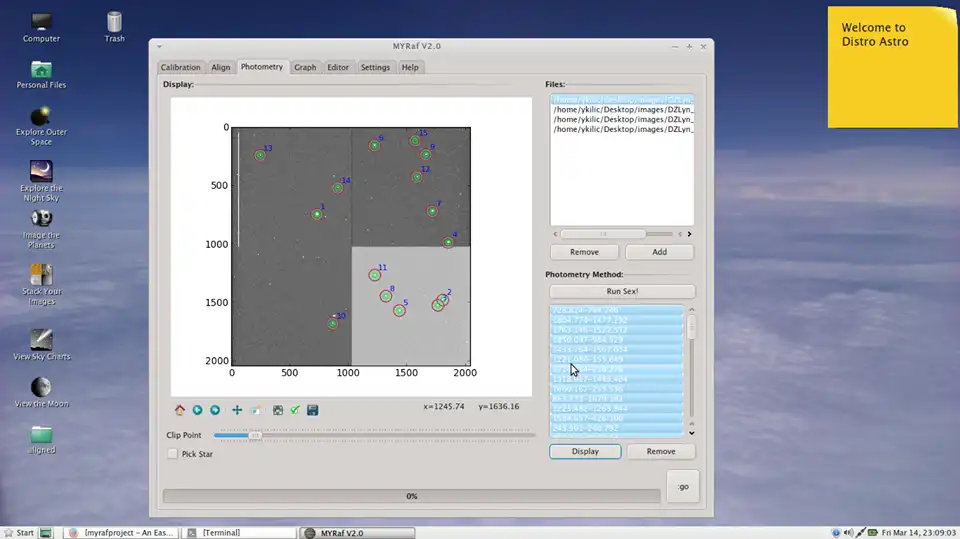
Task: Open the Configure subplots tool
Action: [277, 410]
